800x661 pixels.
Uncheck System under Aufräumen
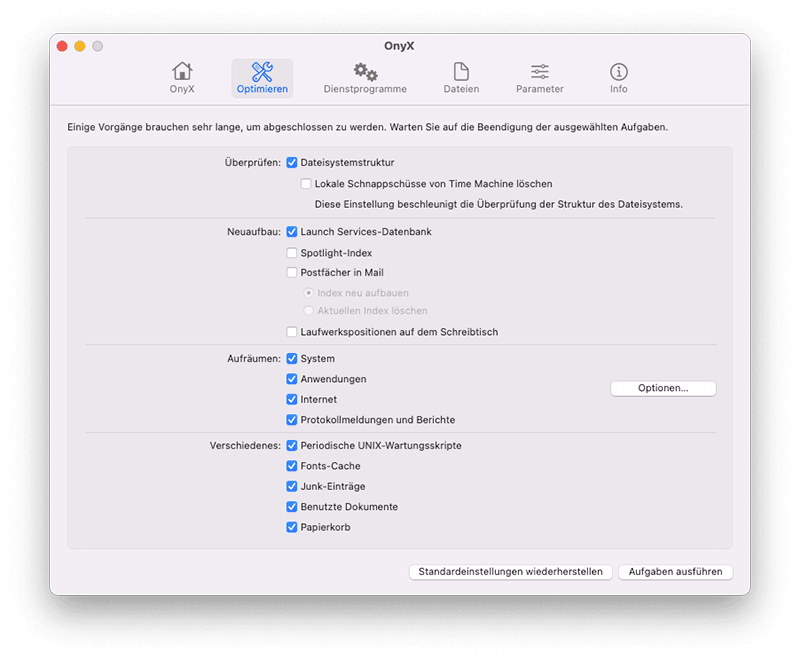pos(292,359)
